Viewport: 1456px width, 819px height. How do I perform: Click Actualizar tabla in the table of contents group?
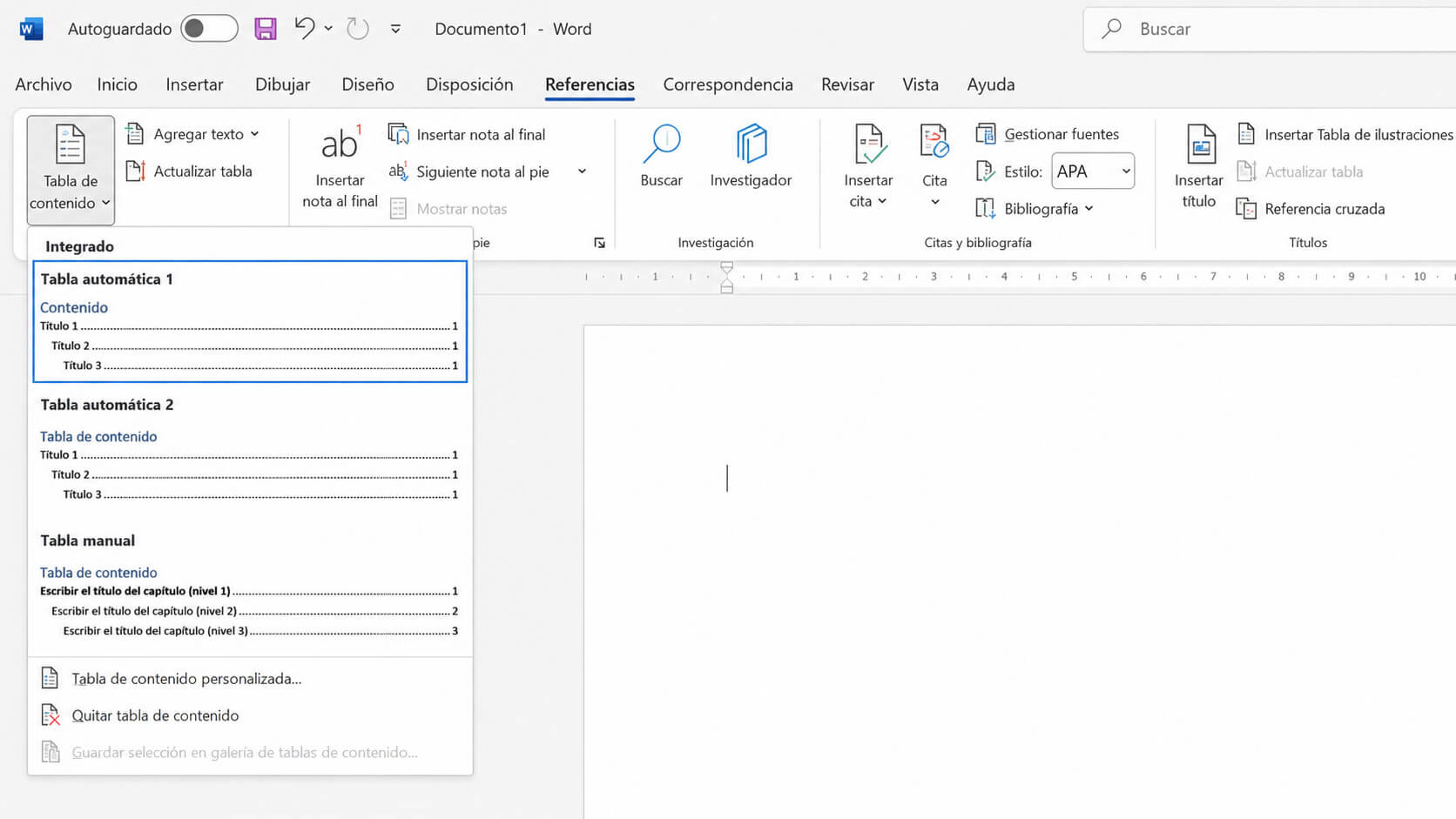[x=190, y=171]
